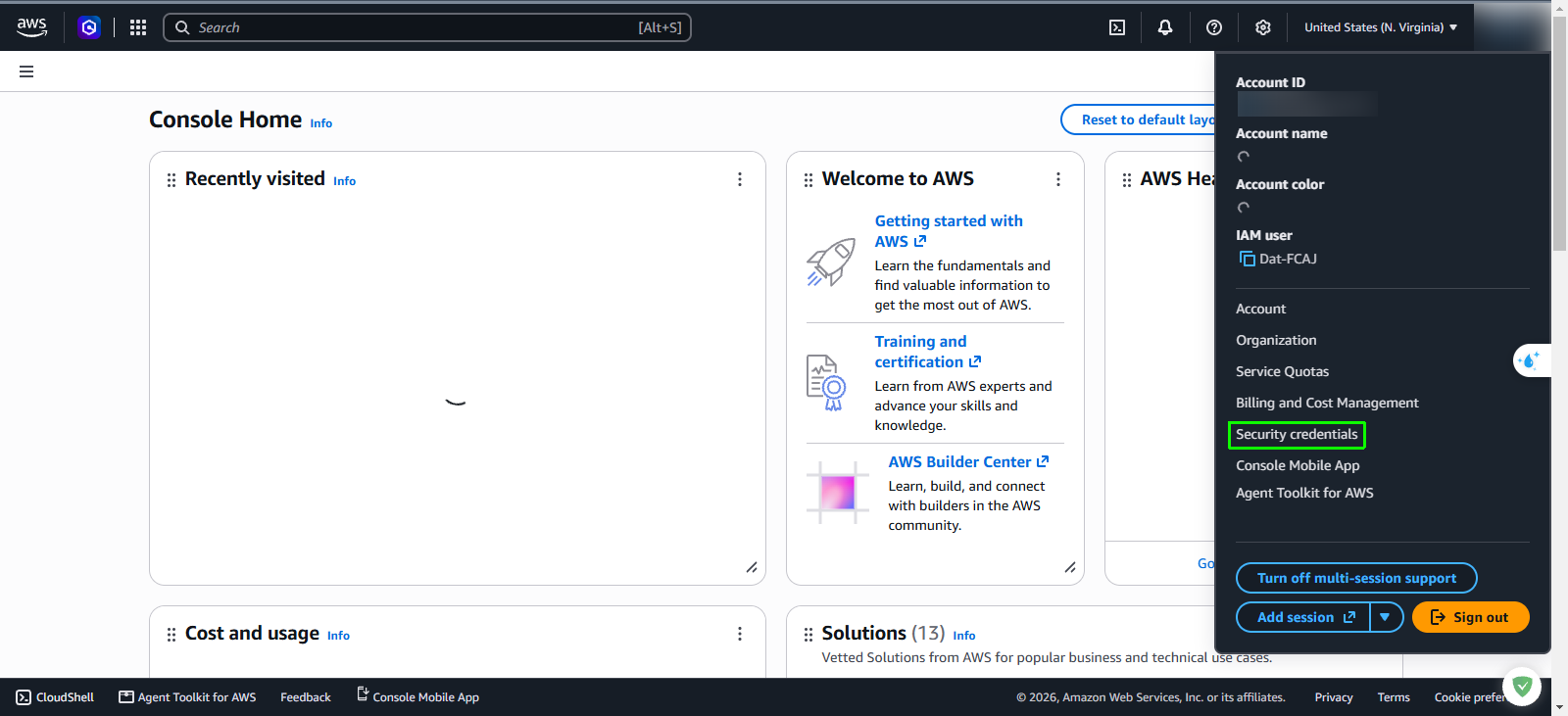1568x716 pixels.
Task: Open Recently visited widget options menu
Action: [740, 179]
